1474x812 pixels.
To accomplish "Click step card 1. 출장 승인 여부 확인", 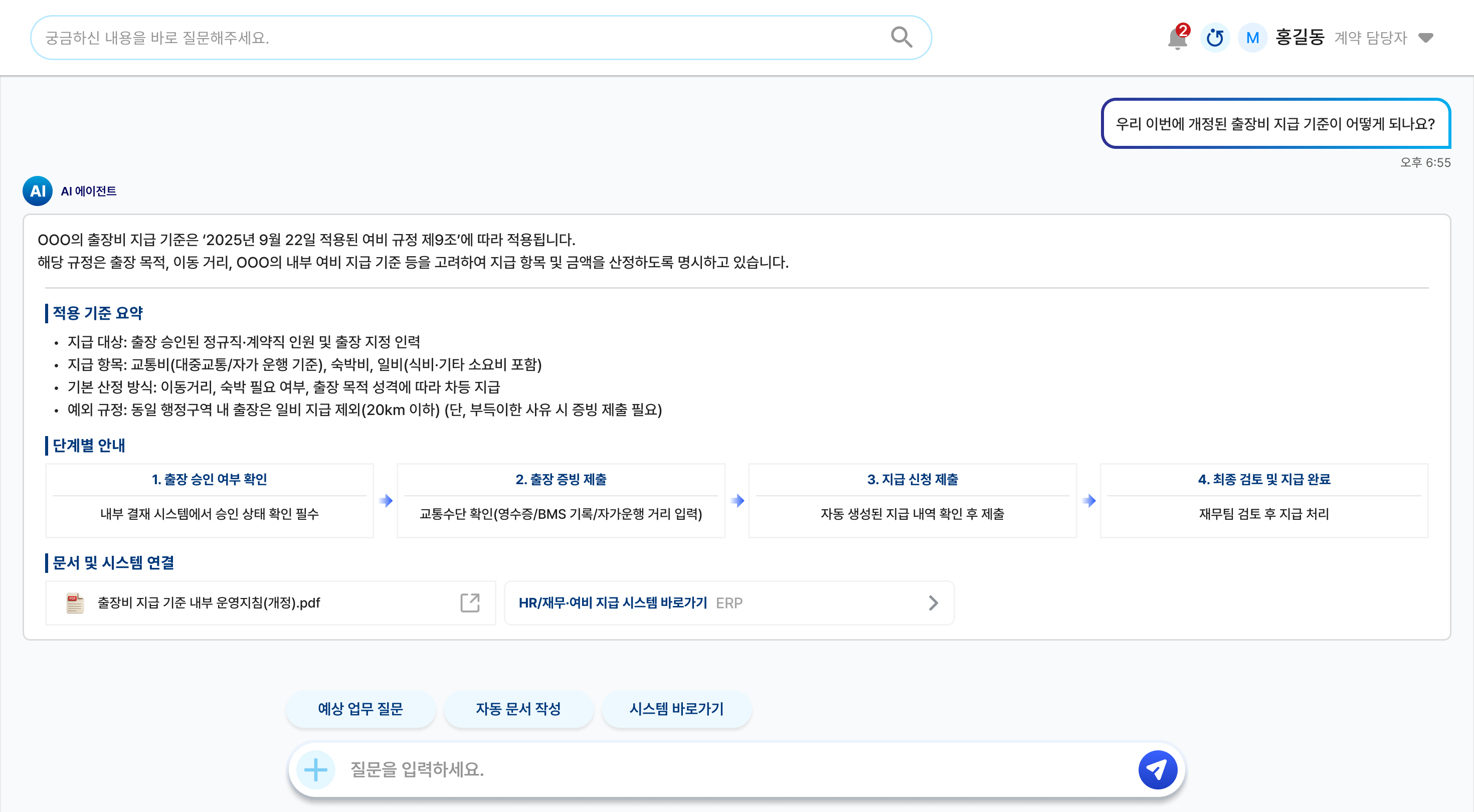I will pos(210,500).
